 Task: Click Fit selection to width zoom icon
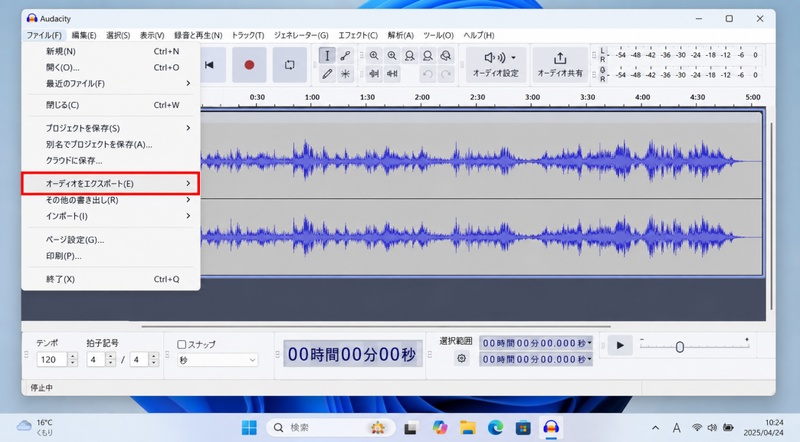click(410, 56)
